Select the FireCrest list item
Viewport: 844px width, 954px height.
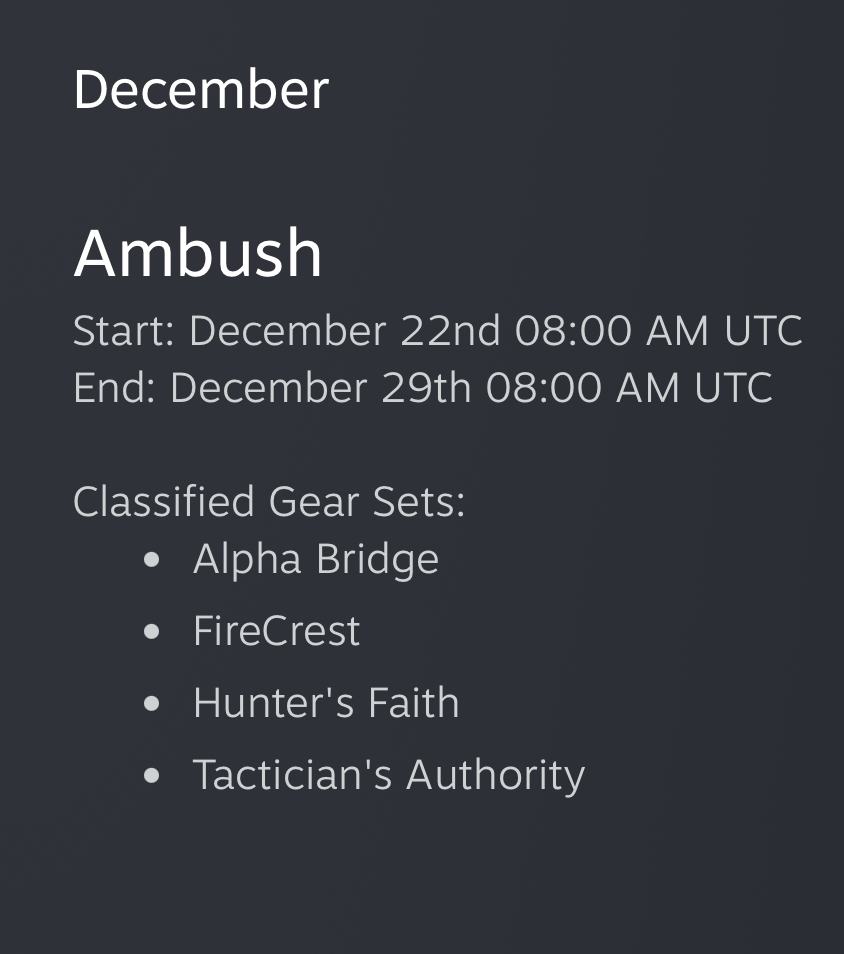click(276, 631)
